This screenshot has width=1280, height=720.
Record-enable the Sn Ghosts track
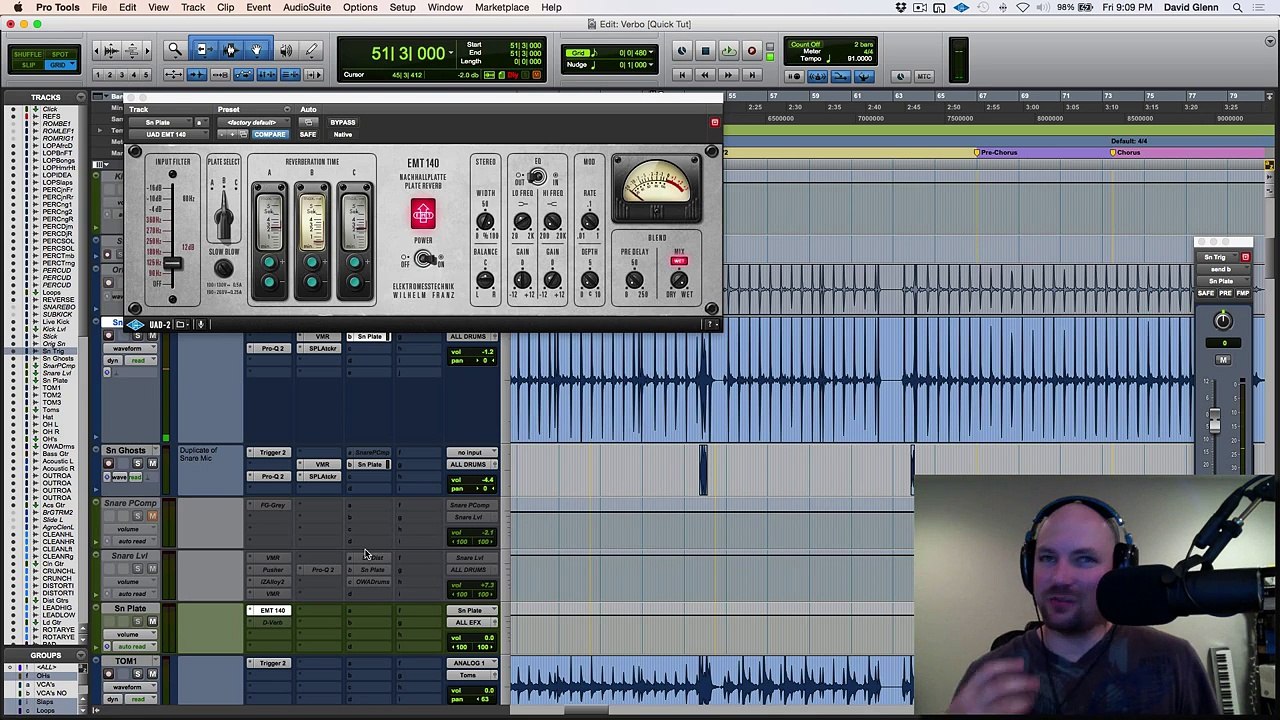point(109,463)
